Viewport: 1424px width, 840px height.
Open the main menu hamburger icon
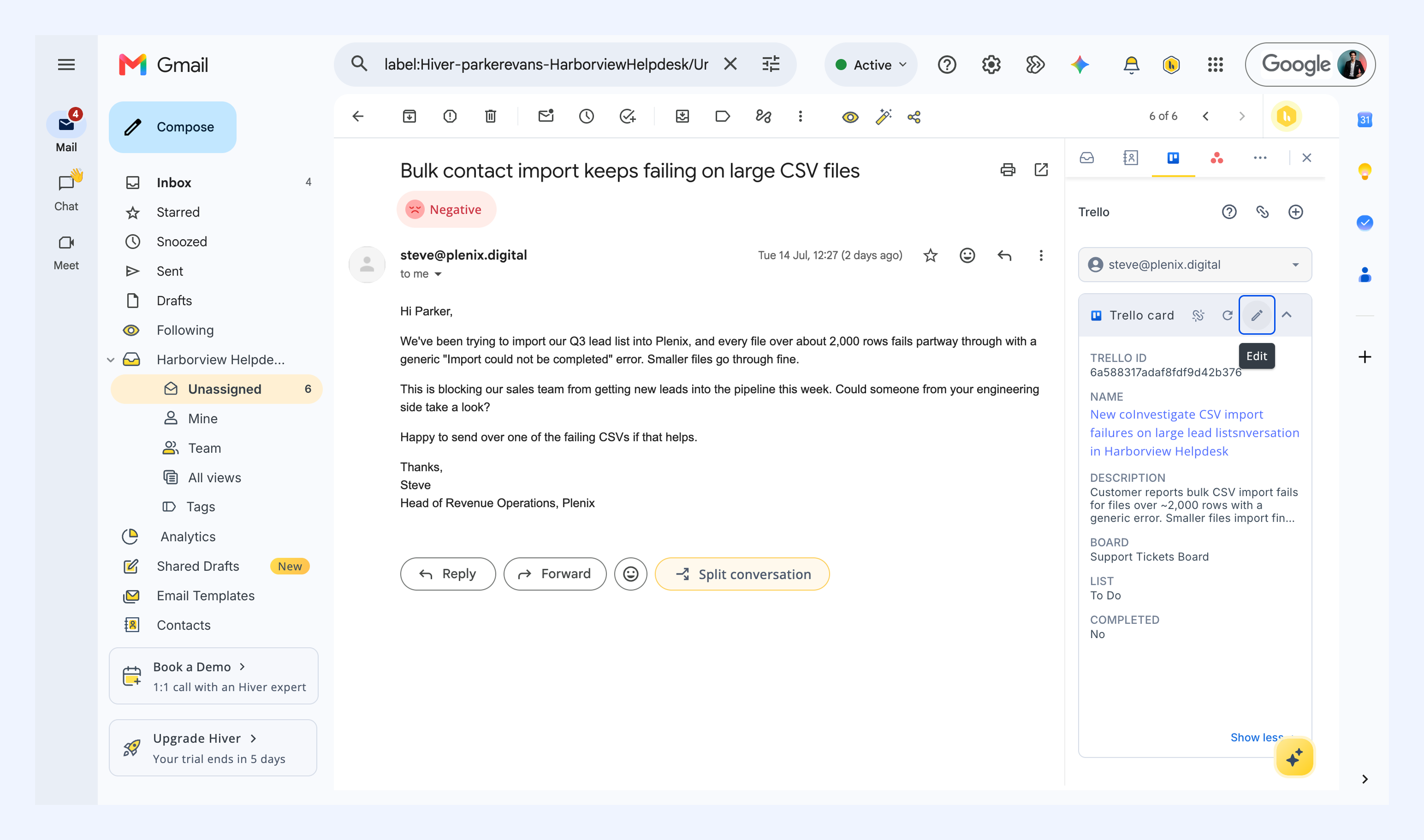pos(66,65)
